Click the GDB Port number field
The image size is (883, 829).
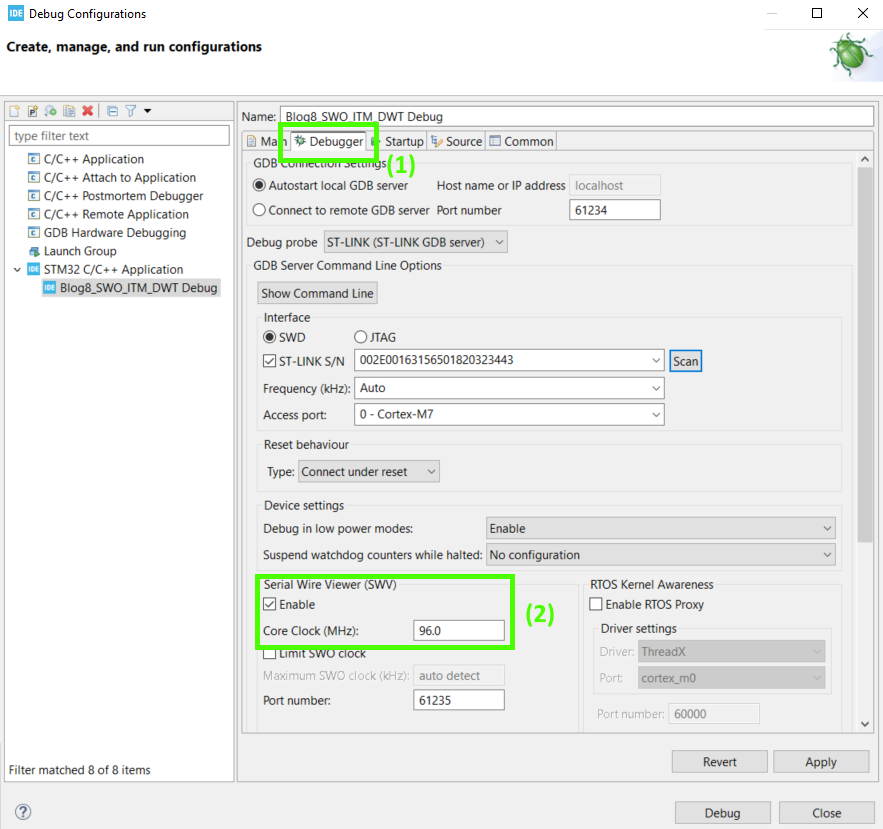click(x=614, y=210)
